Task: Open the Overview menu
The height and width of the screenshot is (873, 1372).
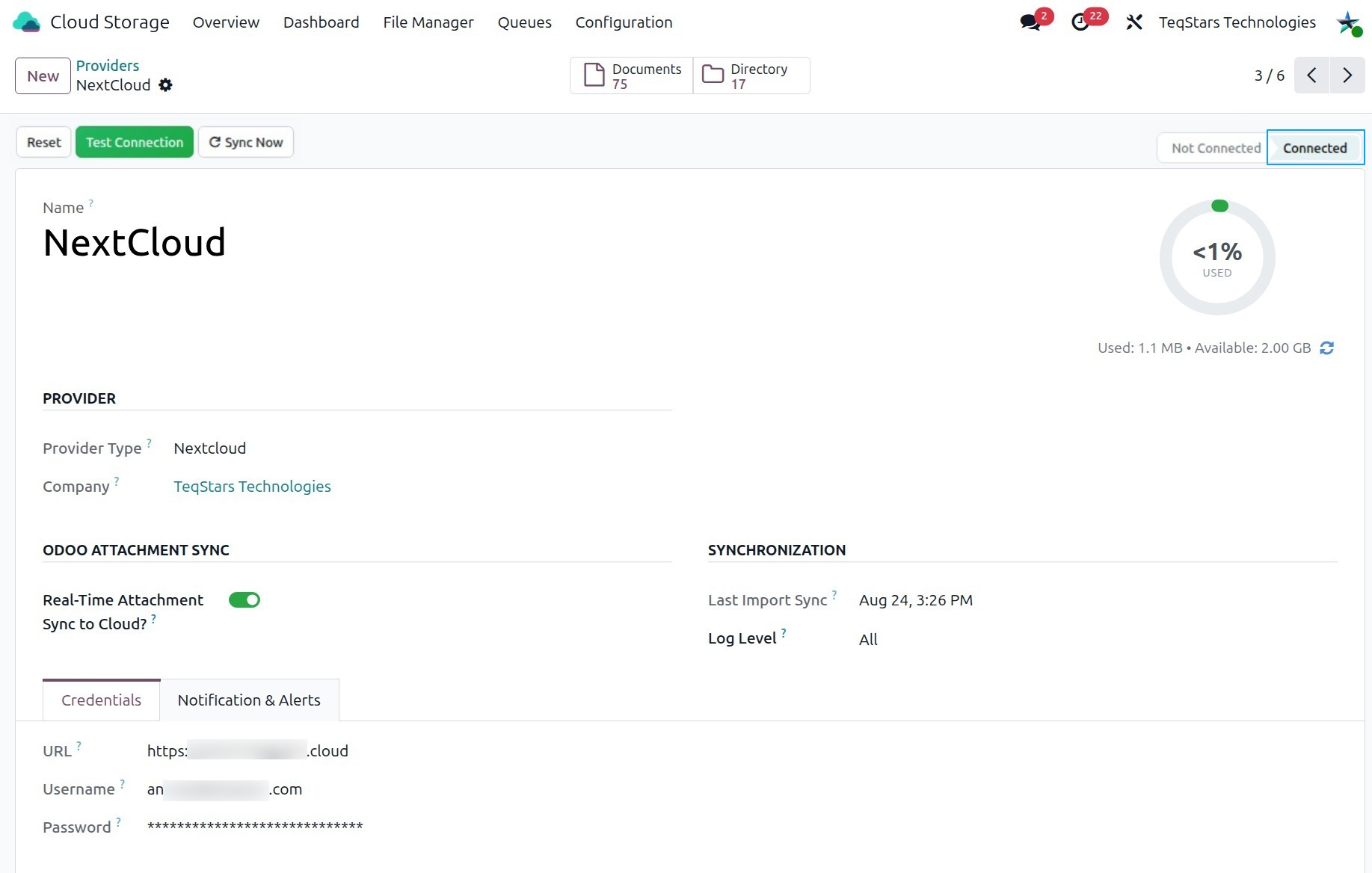Action: tap(226, 22)
